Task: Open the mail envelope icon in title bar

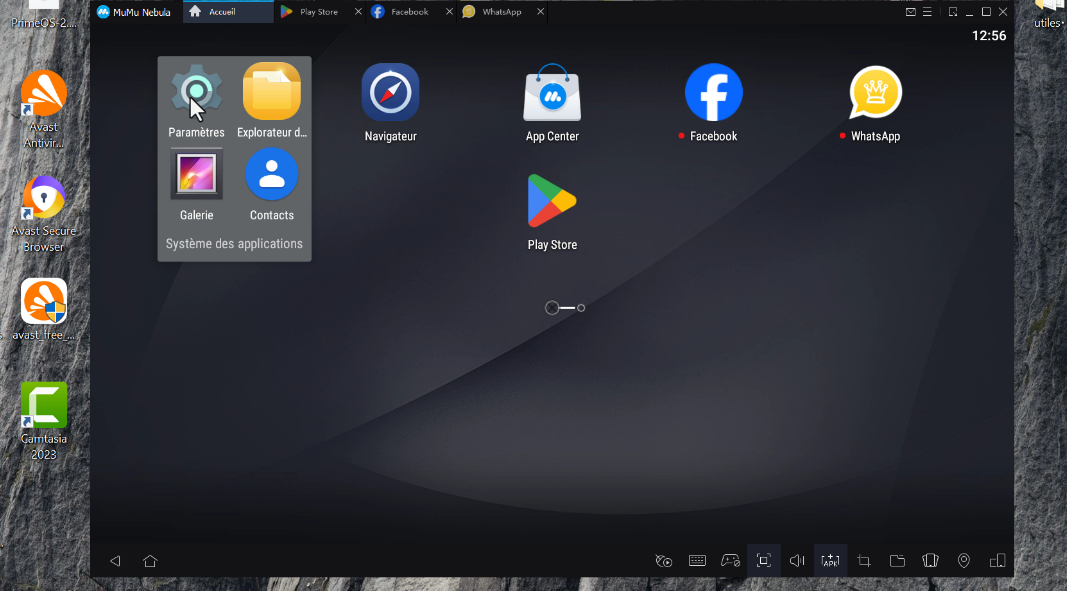Action: click(910, 12)
